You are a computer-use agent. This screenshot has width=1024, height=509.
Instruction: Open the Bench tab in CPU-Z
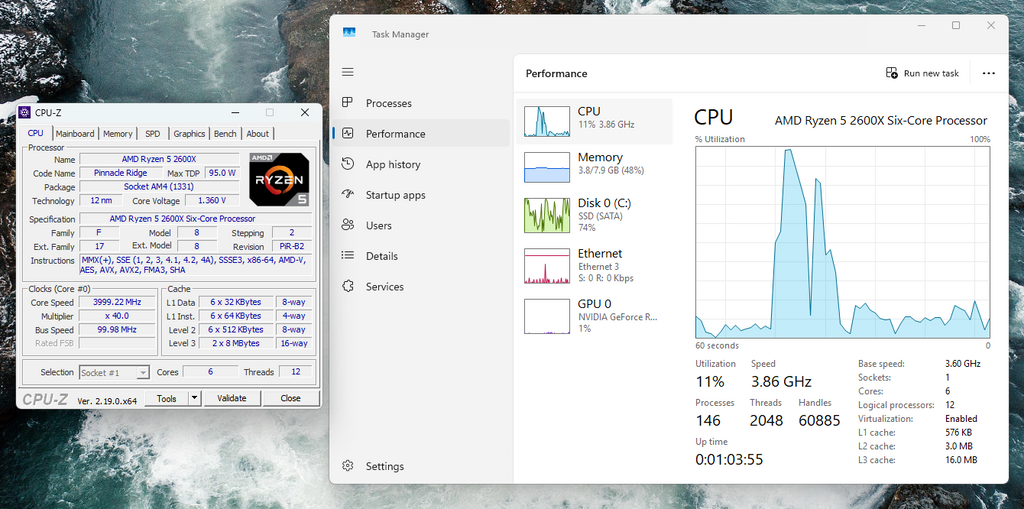(225, 133)
